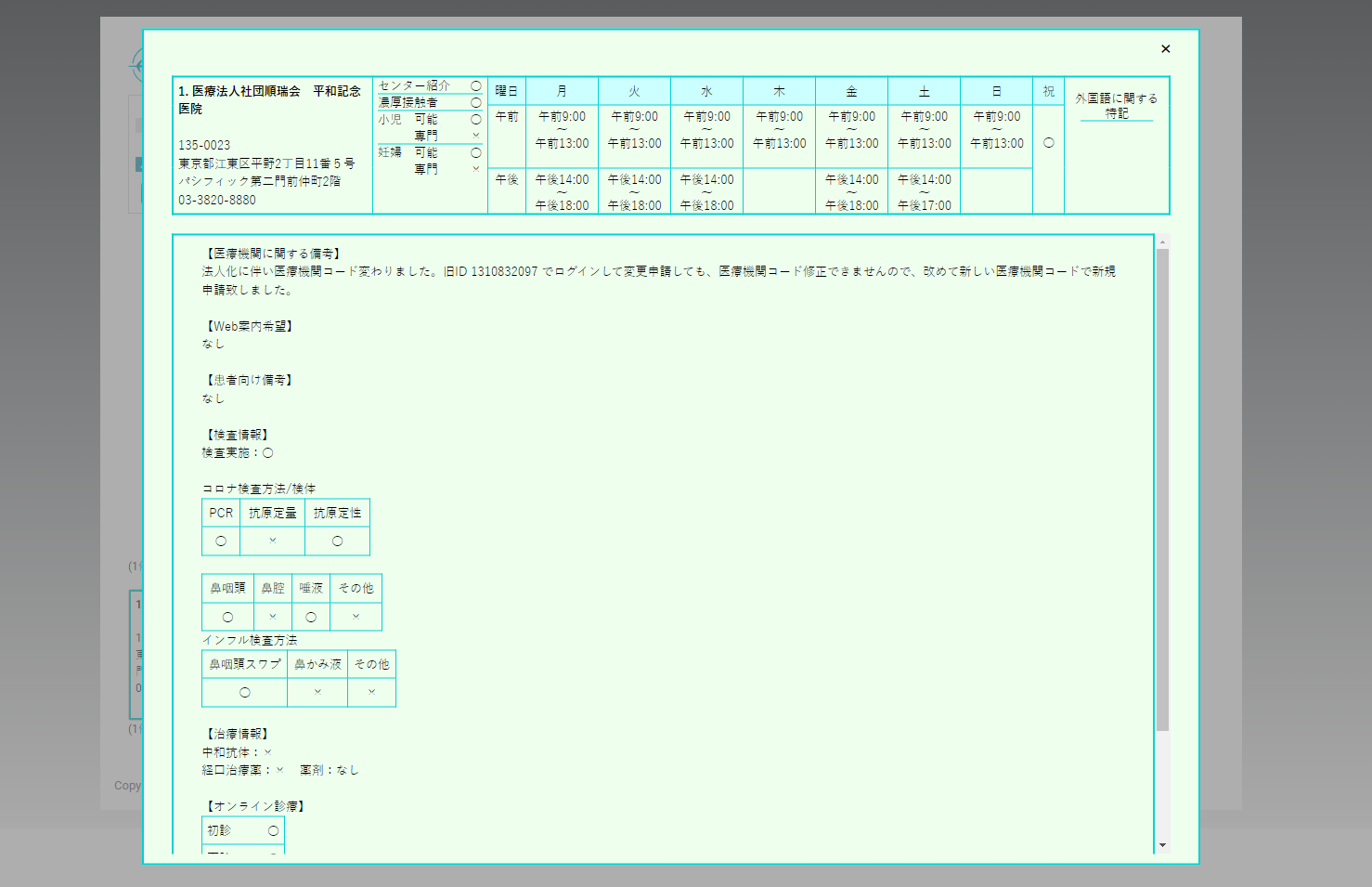
Task: Click the 薬剤:なし text
Action: coord(329,770)
